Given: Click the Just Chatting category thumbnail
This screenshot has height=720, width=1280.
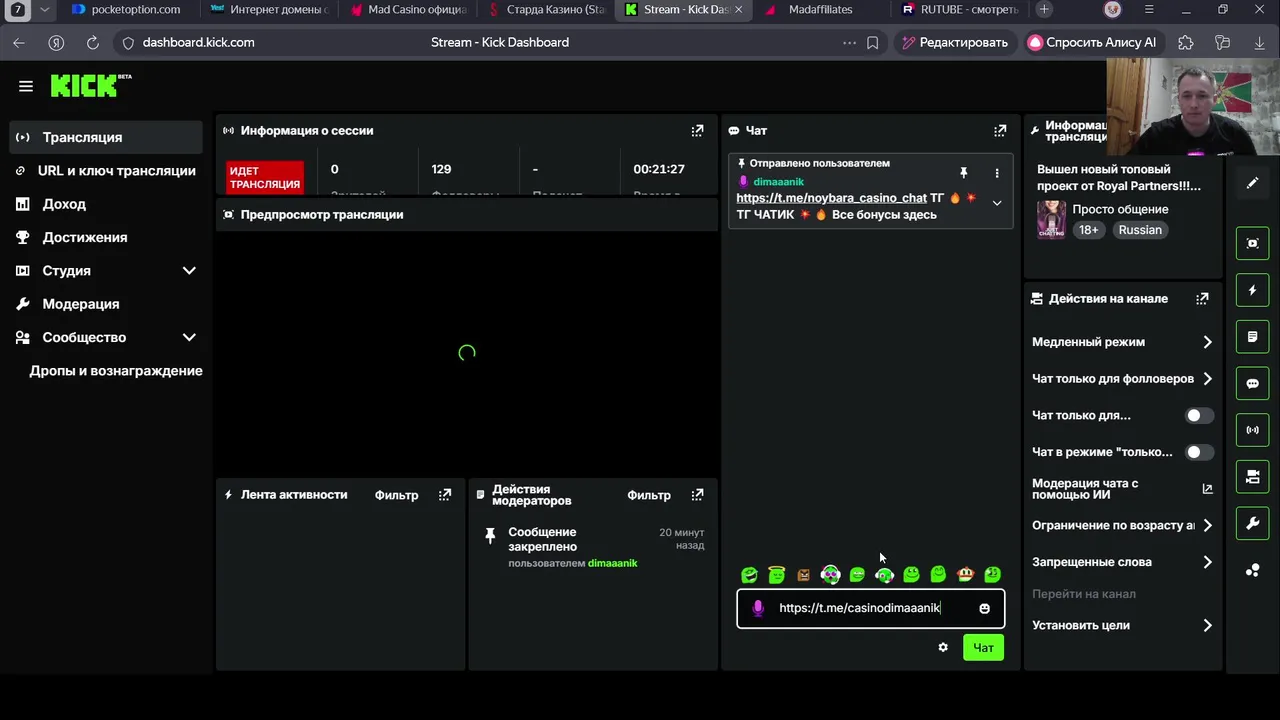Looking at the screenshot, I should point(1051,219).
